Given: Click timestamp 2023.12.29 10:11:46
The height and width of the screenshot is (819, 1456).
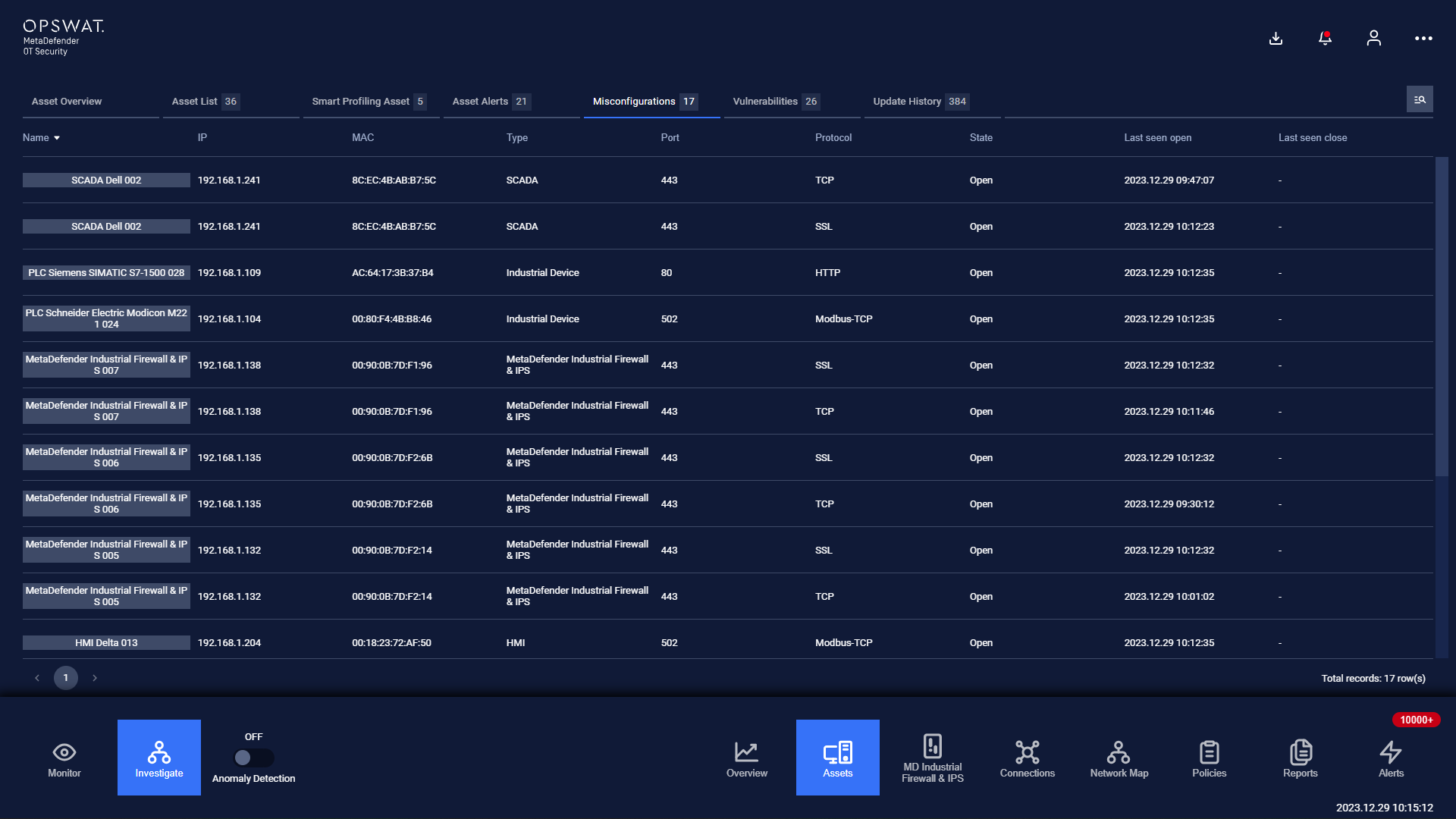Looking at the screenshot, I should pyautogui.click(x=1169, y=412).
